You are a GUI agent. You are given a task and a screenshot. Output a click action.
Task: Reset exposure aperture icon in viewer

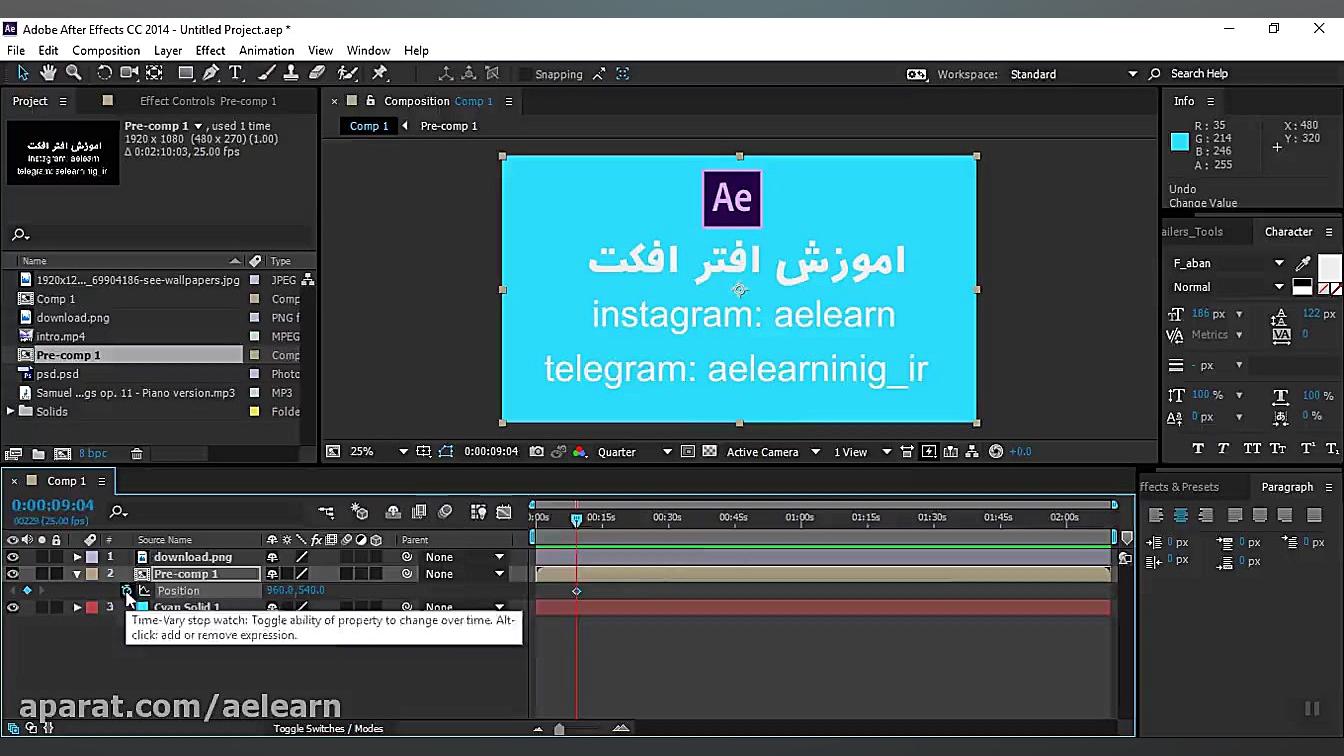tap(996, 452)
